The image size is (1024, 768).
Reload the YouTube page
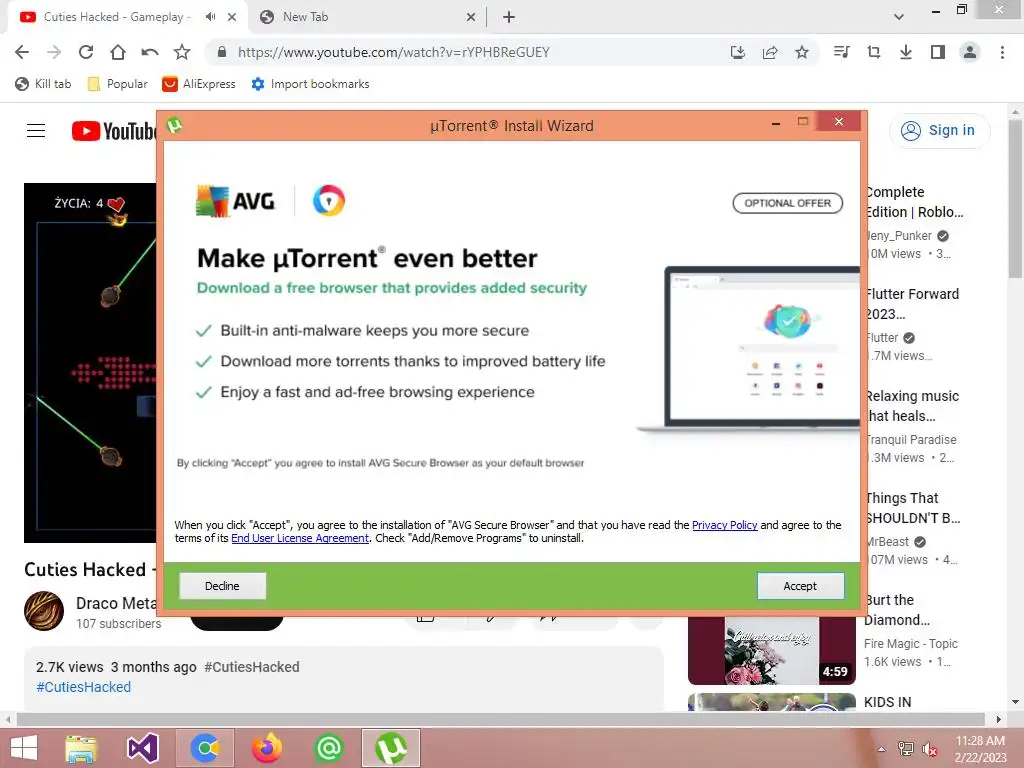[x=86, y=52]
